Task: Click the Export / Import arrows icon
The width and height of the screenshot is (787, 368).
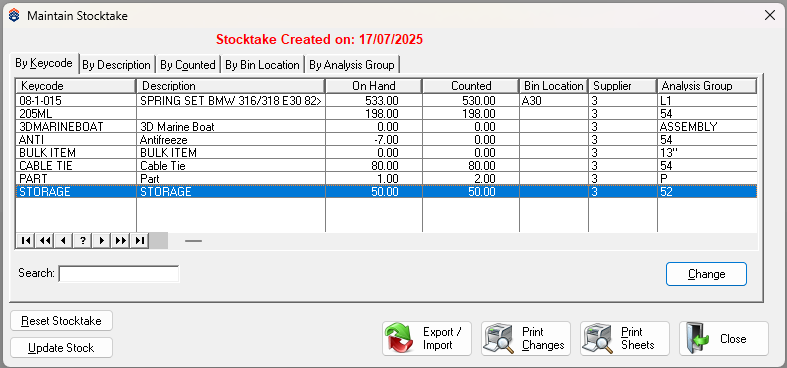Action: (401, 339)
